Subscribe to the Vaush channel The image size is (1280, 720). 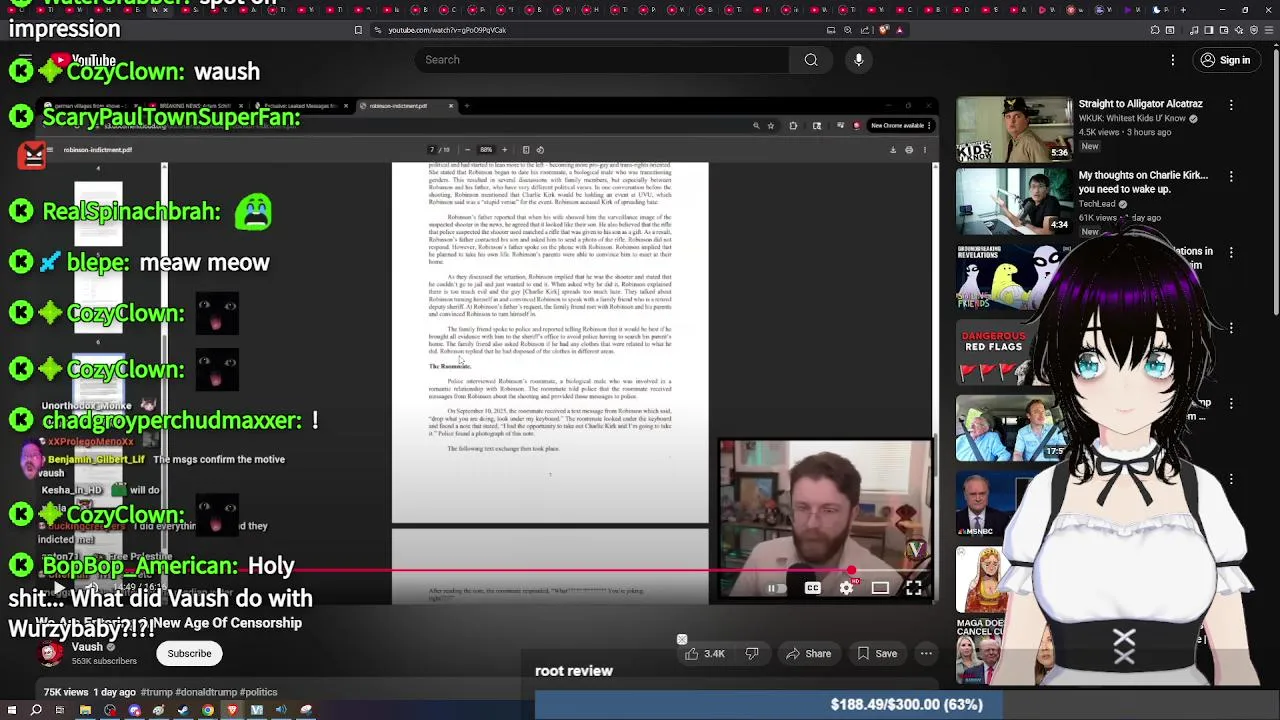189,654
